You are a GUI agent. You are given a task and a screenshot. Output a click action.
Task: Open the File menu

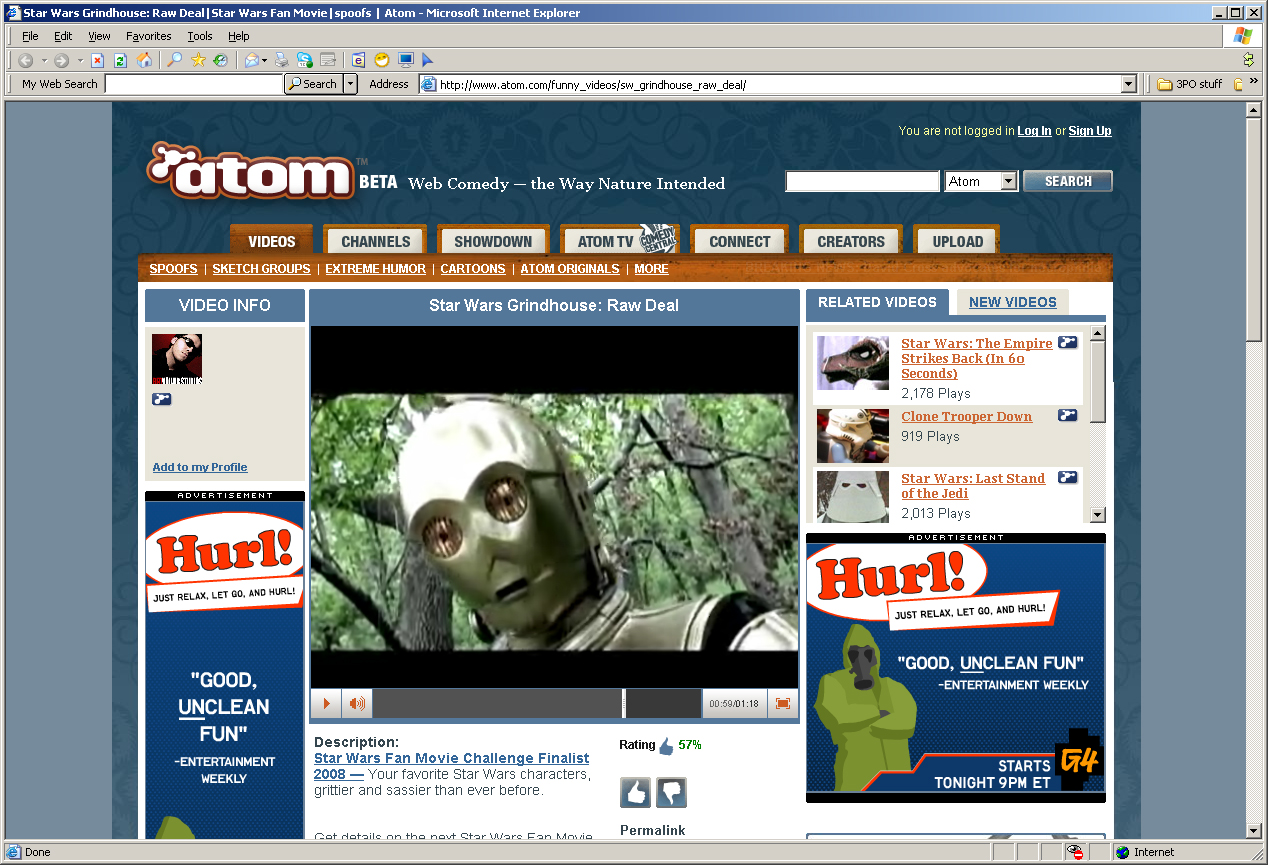(30, 36)
